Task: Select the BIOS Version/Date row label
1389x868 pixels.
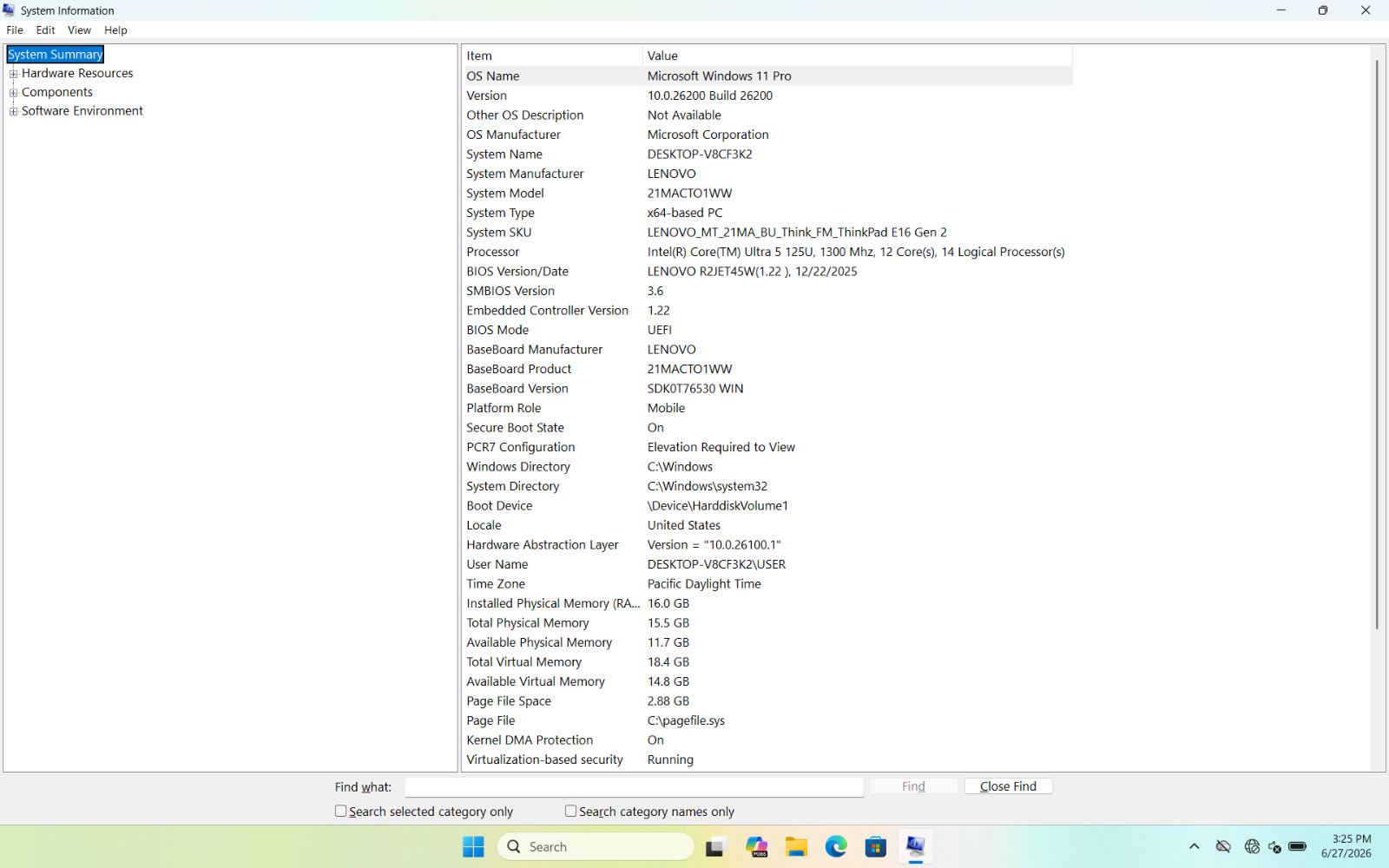Action: 517,272
